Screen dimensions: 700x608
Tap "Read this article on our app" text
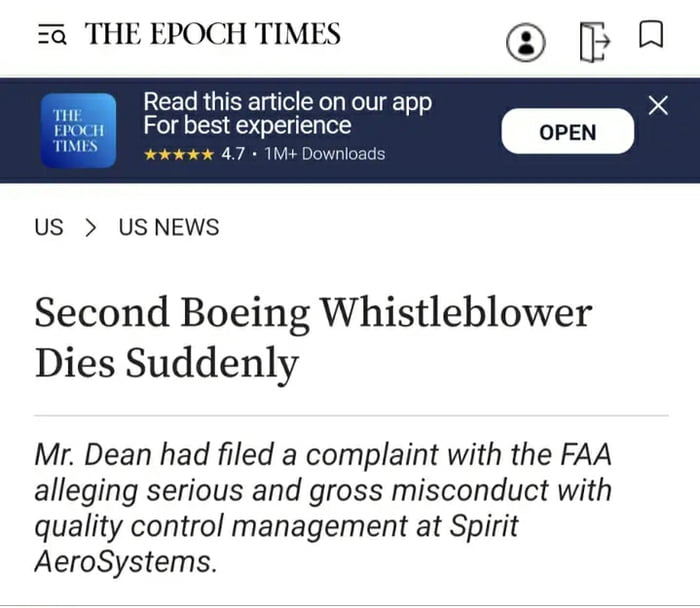(288, 101)
